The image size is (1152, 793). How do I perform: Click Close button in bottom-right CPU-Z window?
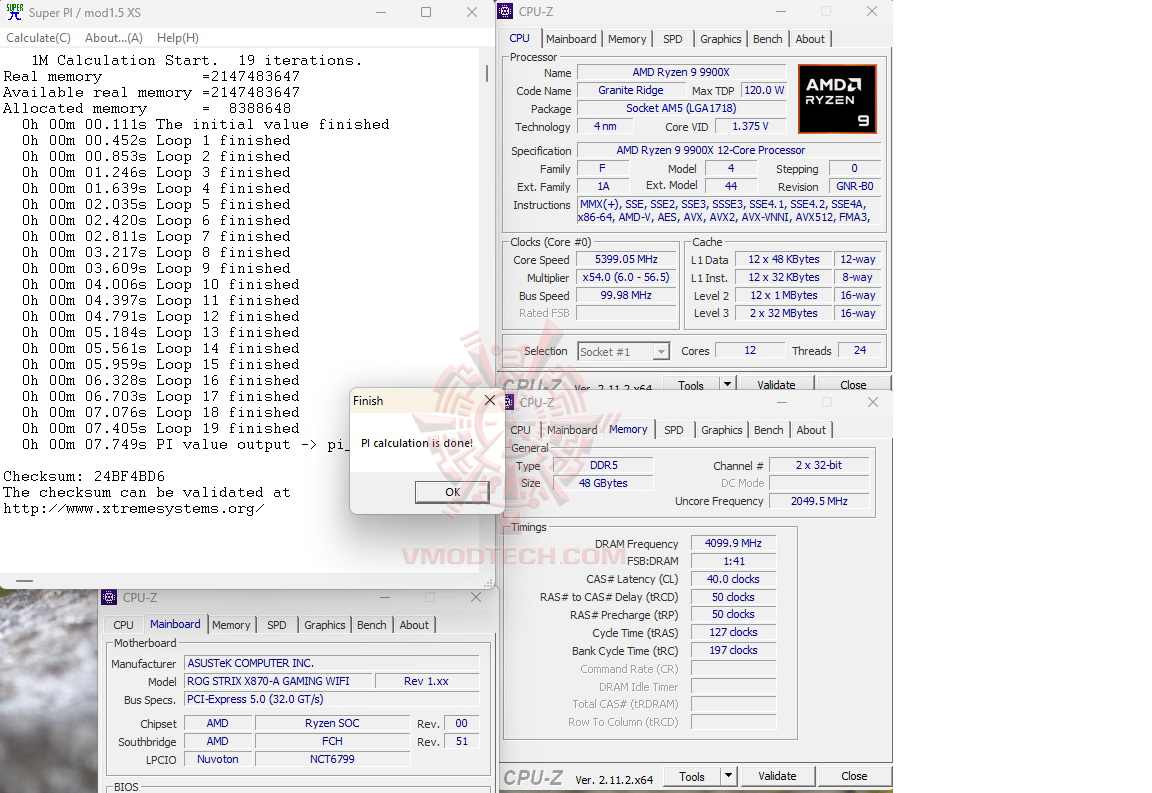[x=854, y=776]
